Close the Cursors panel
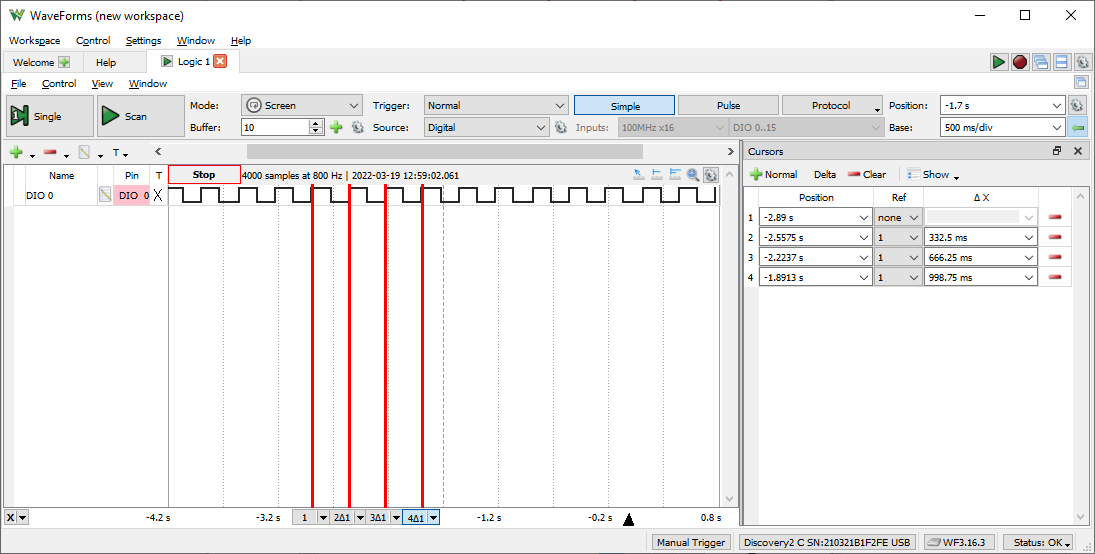Image resolution: width=1095 pixels, height=554 pixels. click(1078, 151)
